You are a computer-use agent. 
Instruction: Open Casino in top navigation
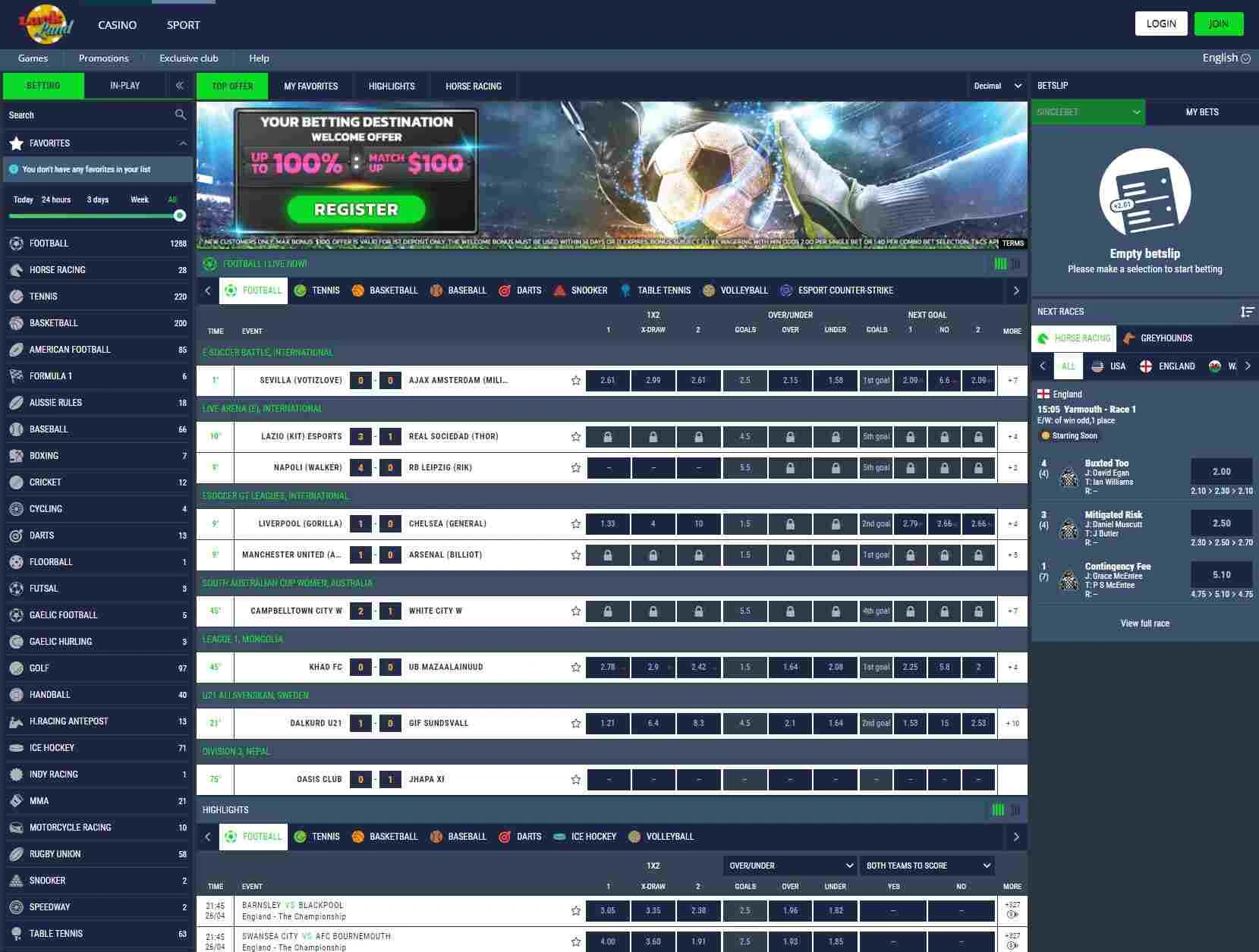click(118, 25)
